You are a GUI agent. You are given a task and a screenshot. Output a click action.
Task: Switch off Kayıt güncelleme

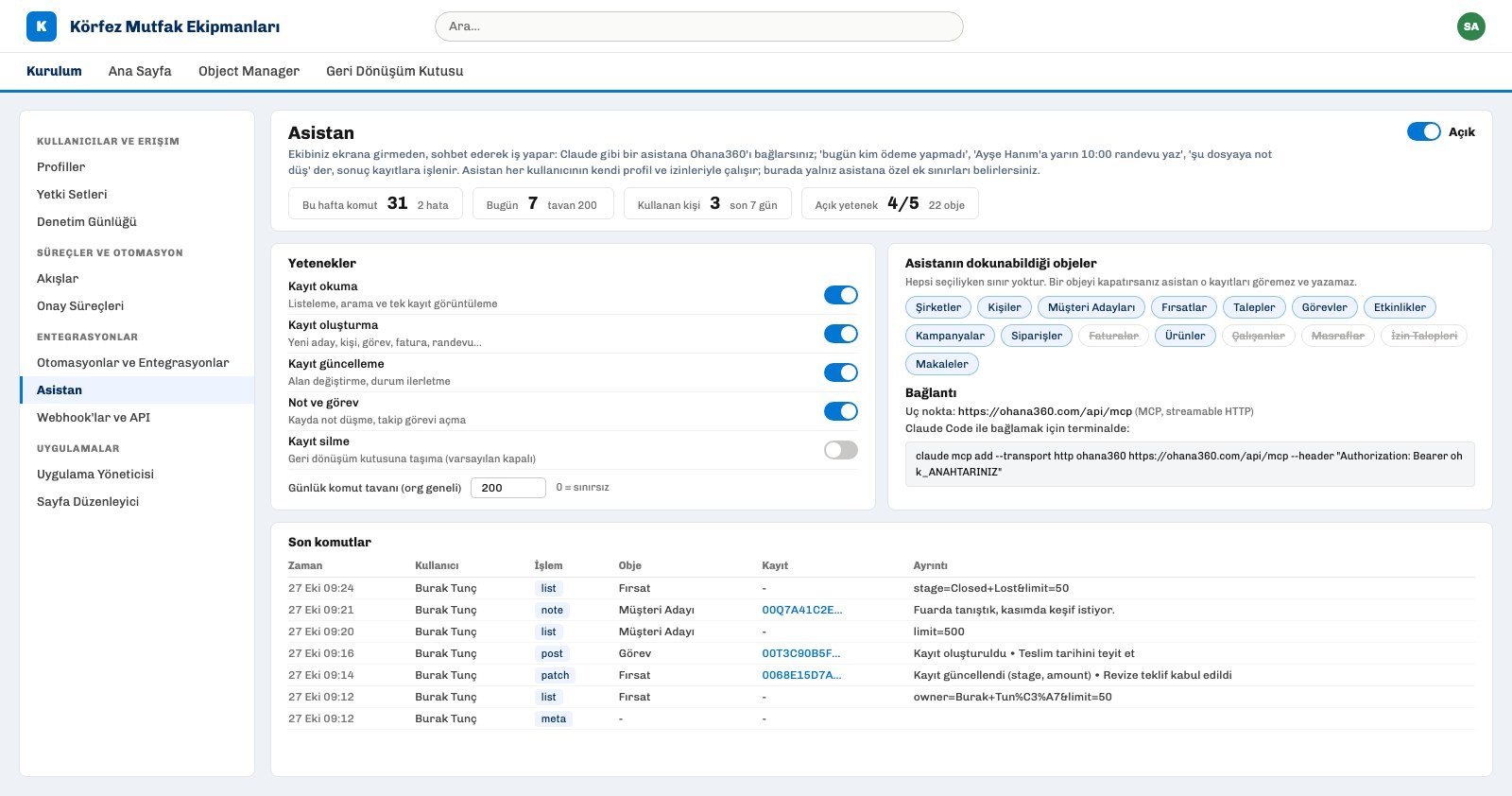(841, 372)
